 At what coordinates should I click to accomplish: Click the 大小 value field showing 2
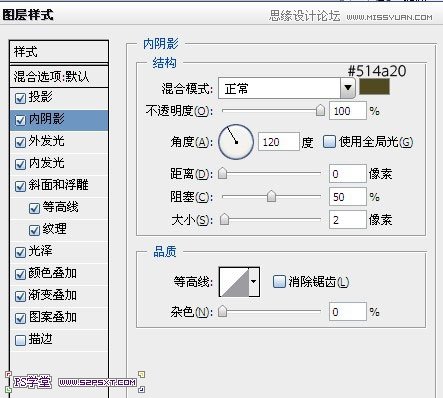pyautogui.click(x=348, y=220)
